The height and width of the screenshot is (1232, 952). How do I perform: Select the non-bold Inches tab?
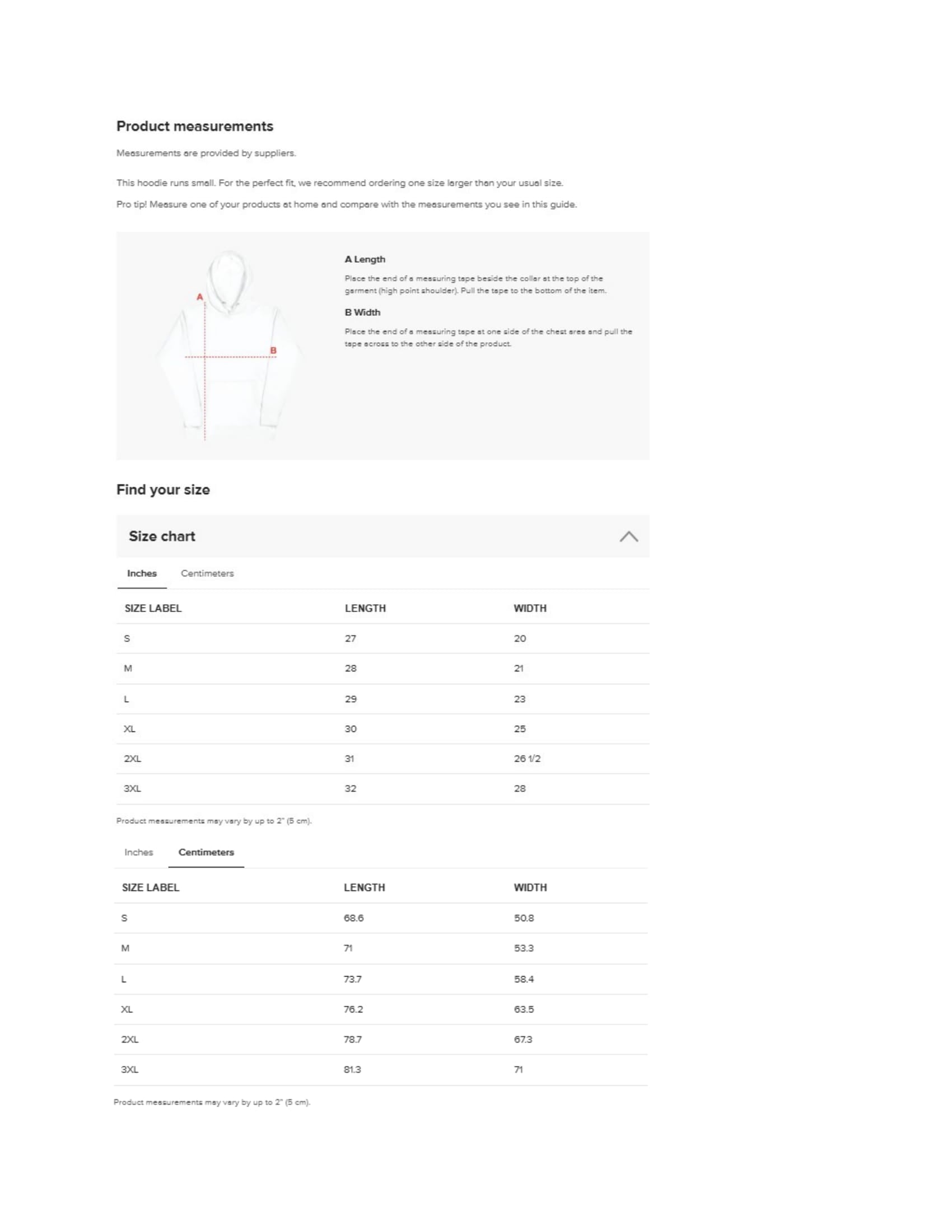pos(139,852)
